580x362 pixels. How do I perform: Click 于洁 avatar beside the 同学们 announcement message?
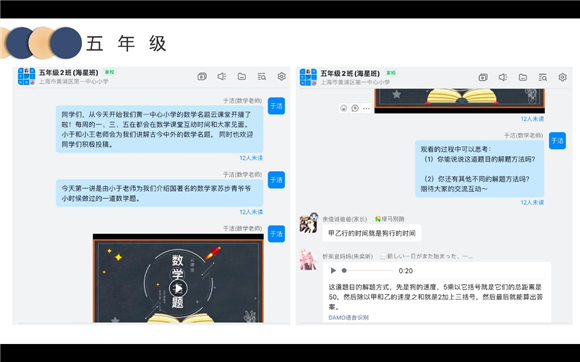pyautogui.click(x=276, y=106)
